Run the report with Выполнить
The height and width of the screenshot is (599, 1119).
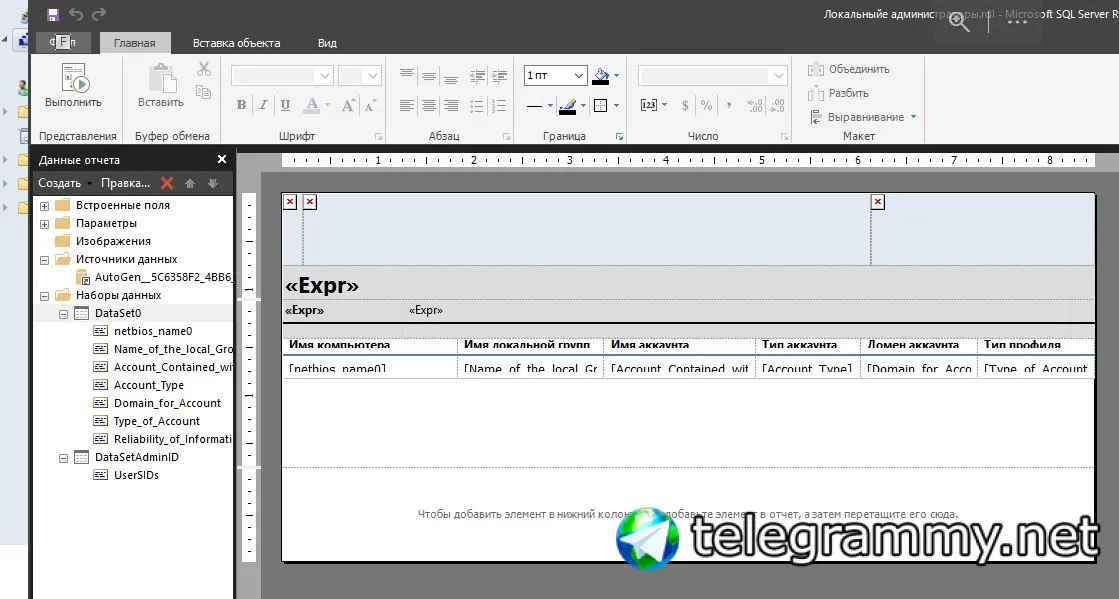click(74, 85)
